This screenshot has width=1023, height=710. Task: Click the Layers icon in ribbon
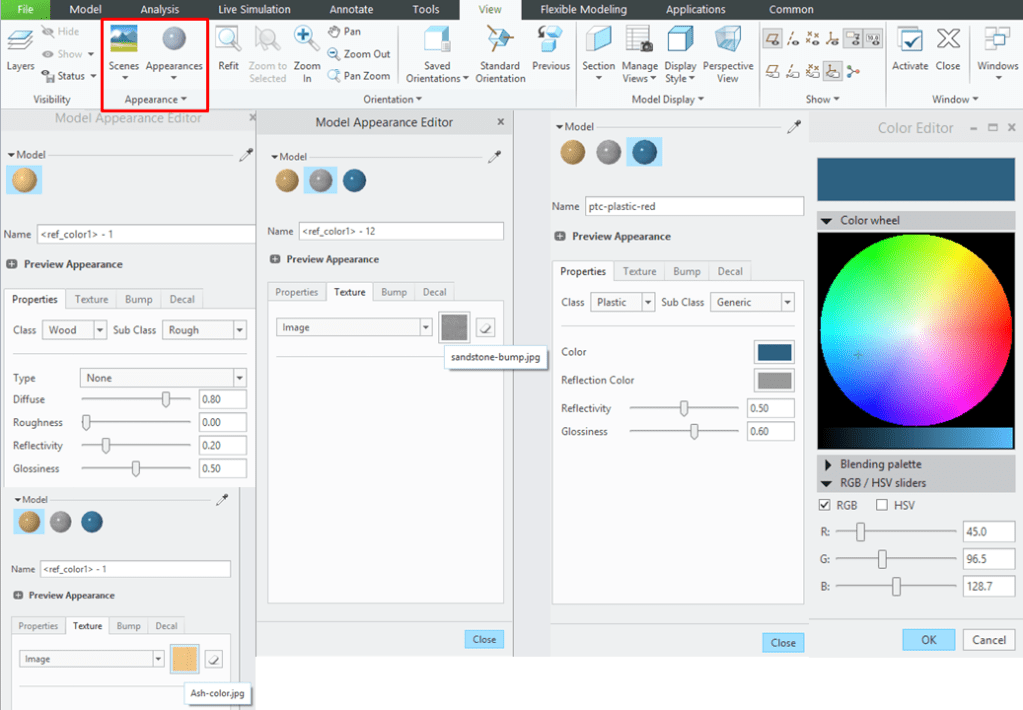click(x=20, y=42)
